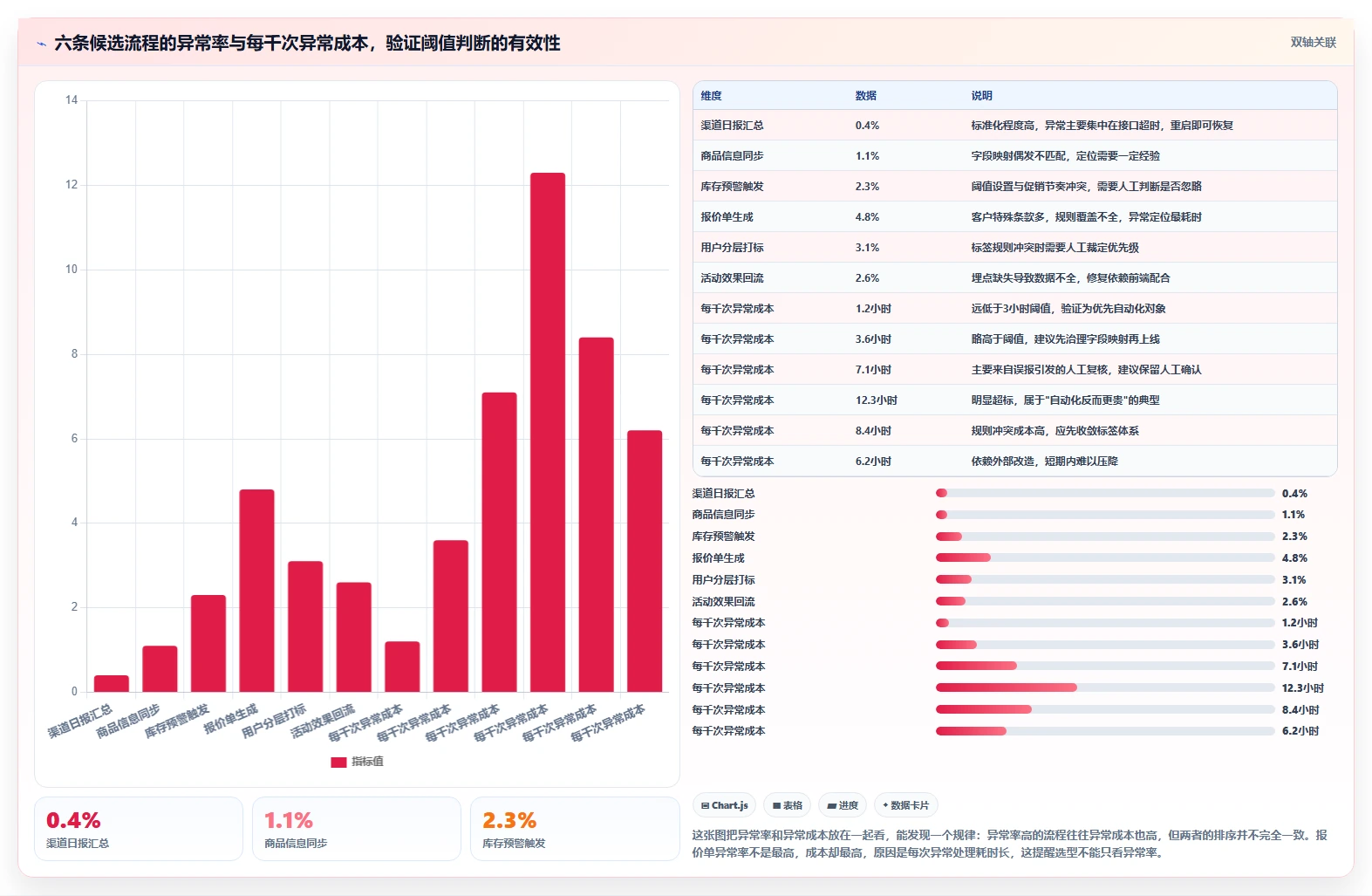1372x896 pixels.
Task: Click the 12.3小时 progress bar
Action: 1105,687
